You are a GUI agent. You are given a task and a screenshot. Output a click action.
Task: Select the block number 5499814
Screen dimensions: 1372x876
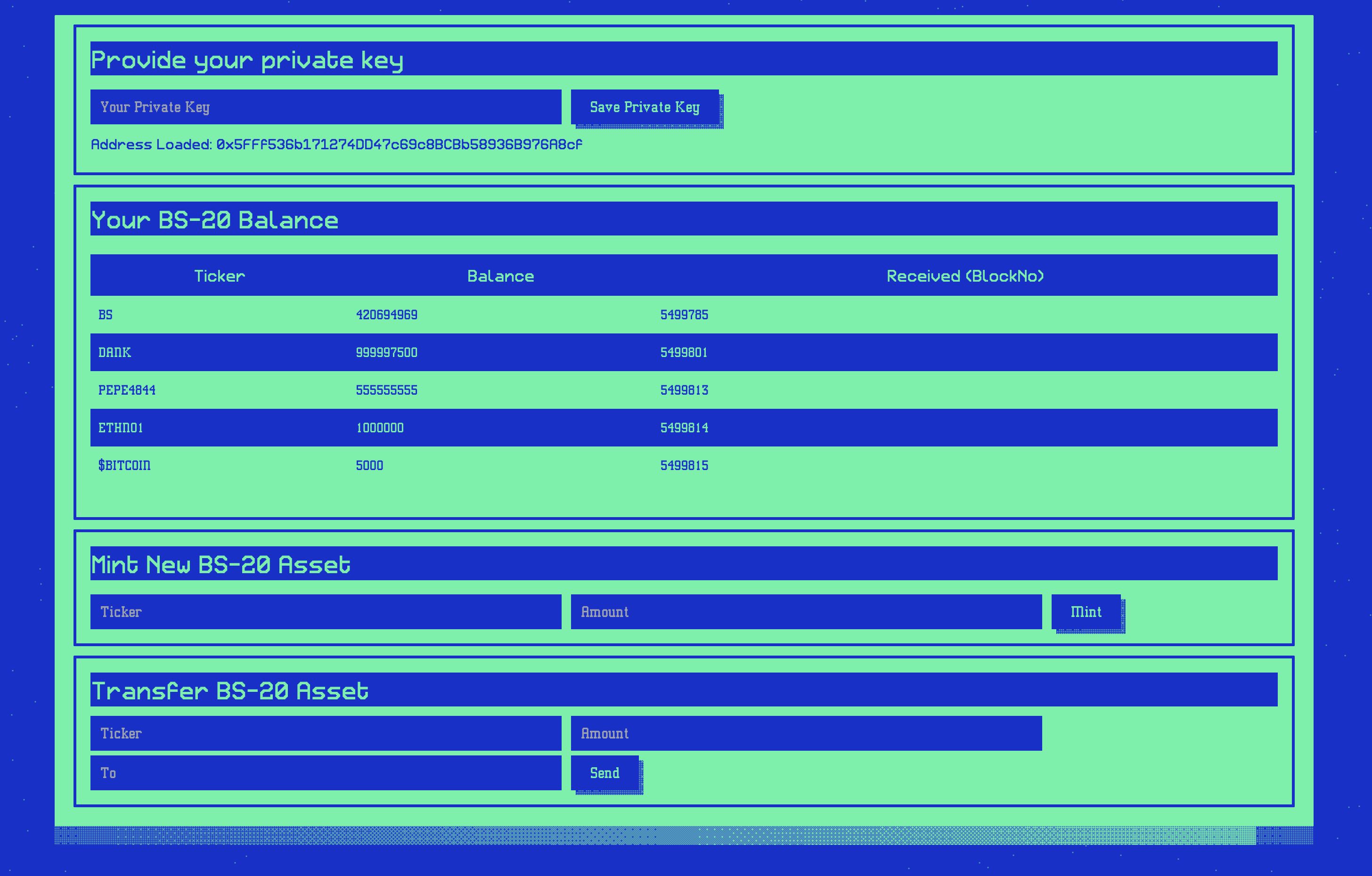(x=684, y=427)
